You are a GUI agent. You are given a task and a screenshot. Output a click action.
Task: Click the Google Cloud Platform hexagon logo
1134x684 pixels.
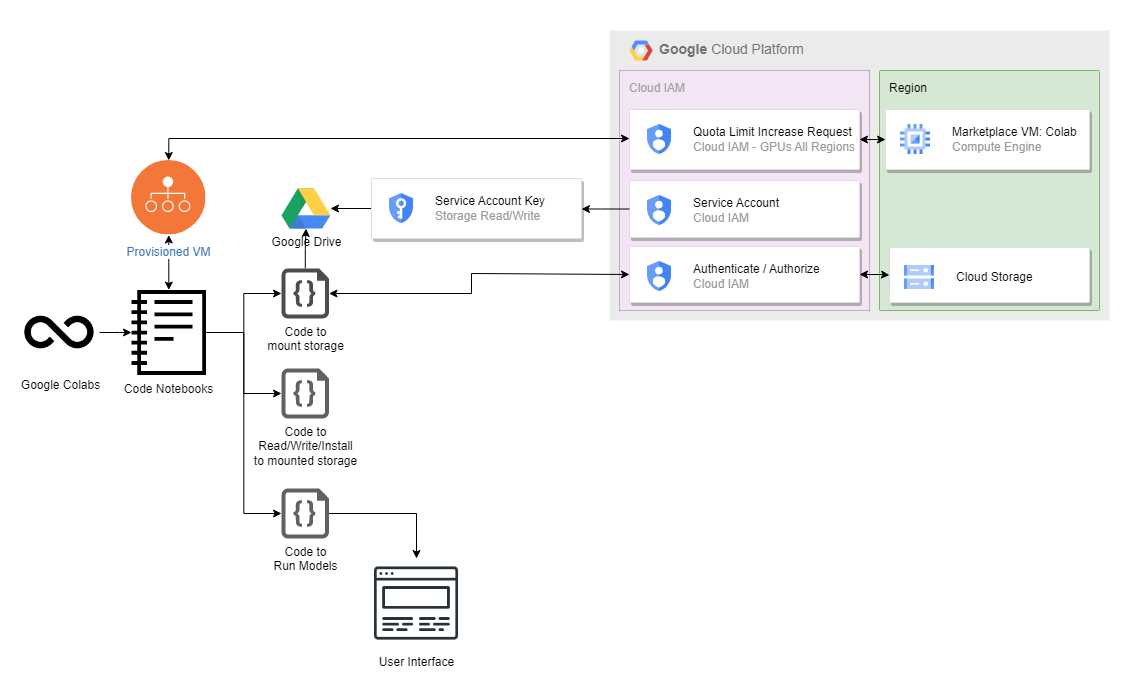click(641, 50)
